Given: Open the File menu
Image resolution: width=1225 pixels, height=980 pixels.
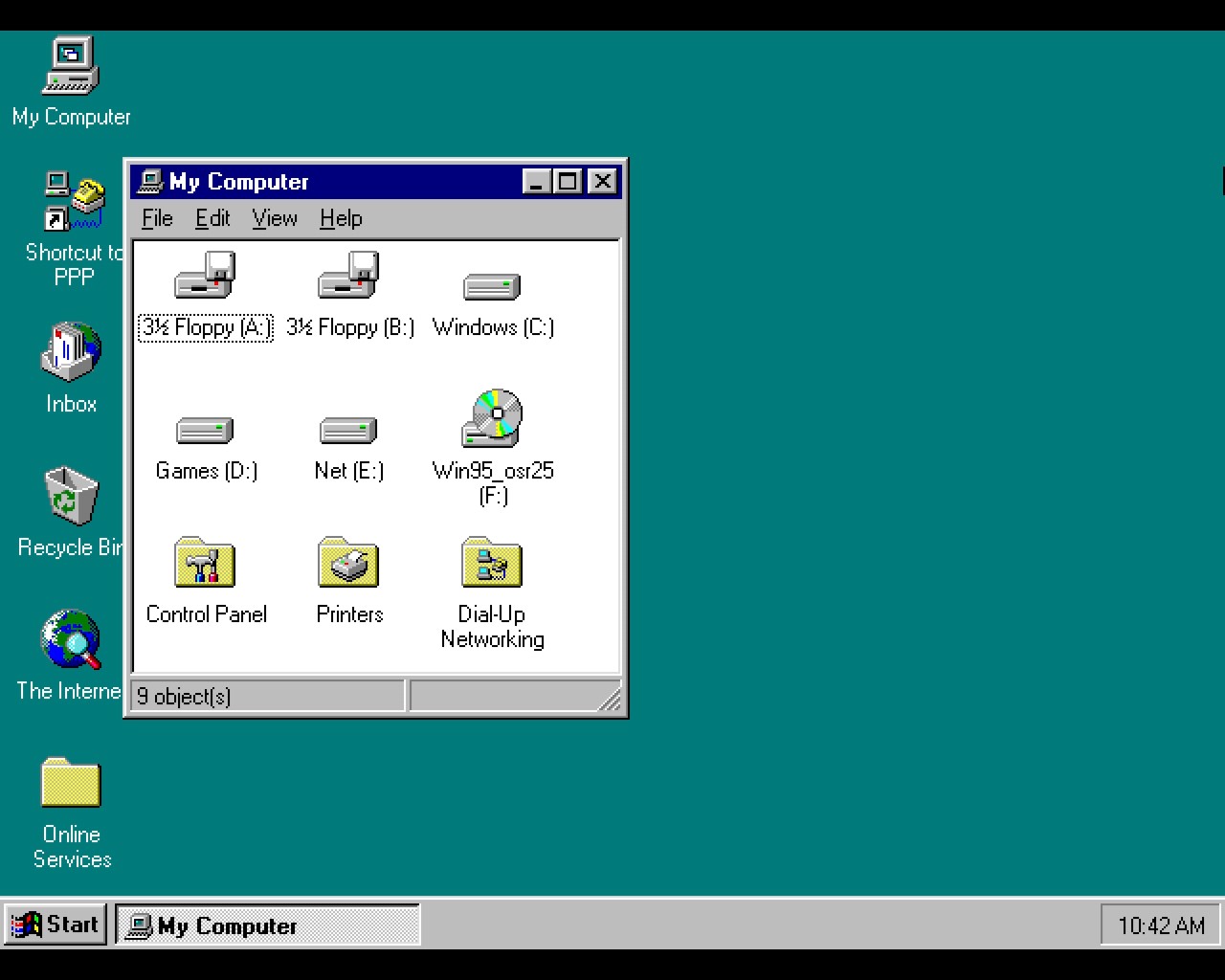Looking at the screenshot, I should [x=157, y=218].
